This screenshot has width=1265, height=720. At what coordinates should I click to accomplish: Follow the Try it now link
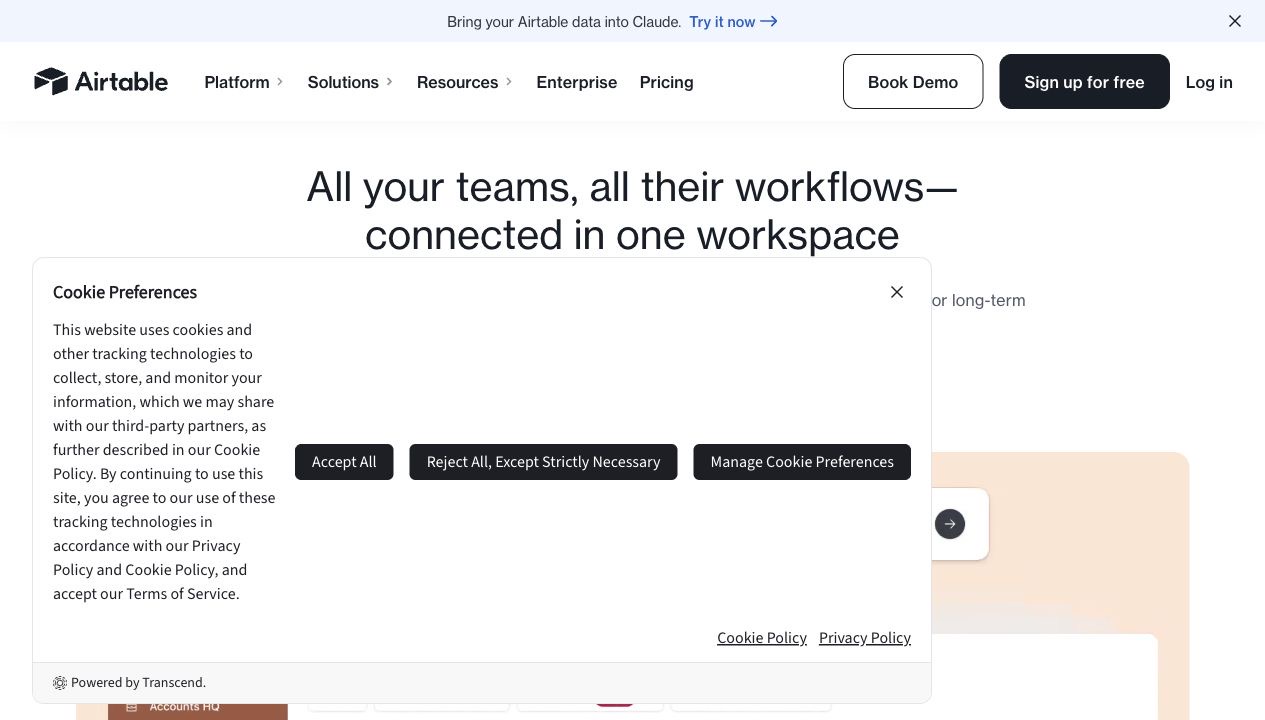pos(733,21)
